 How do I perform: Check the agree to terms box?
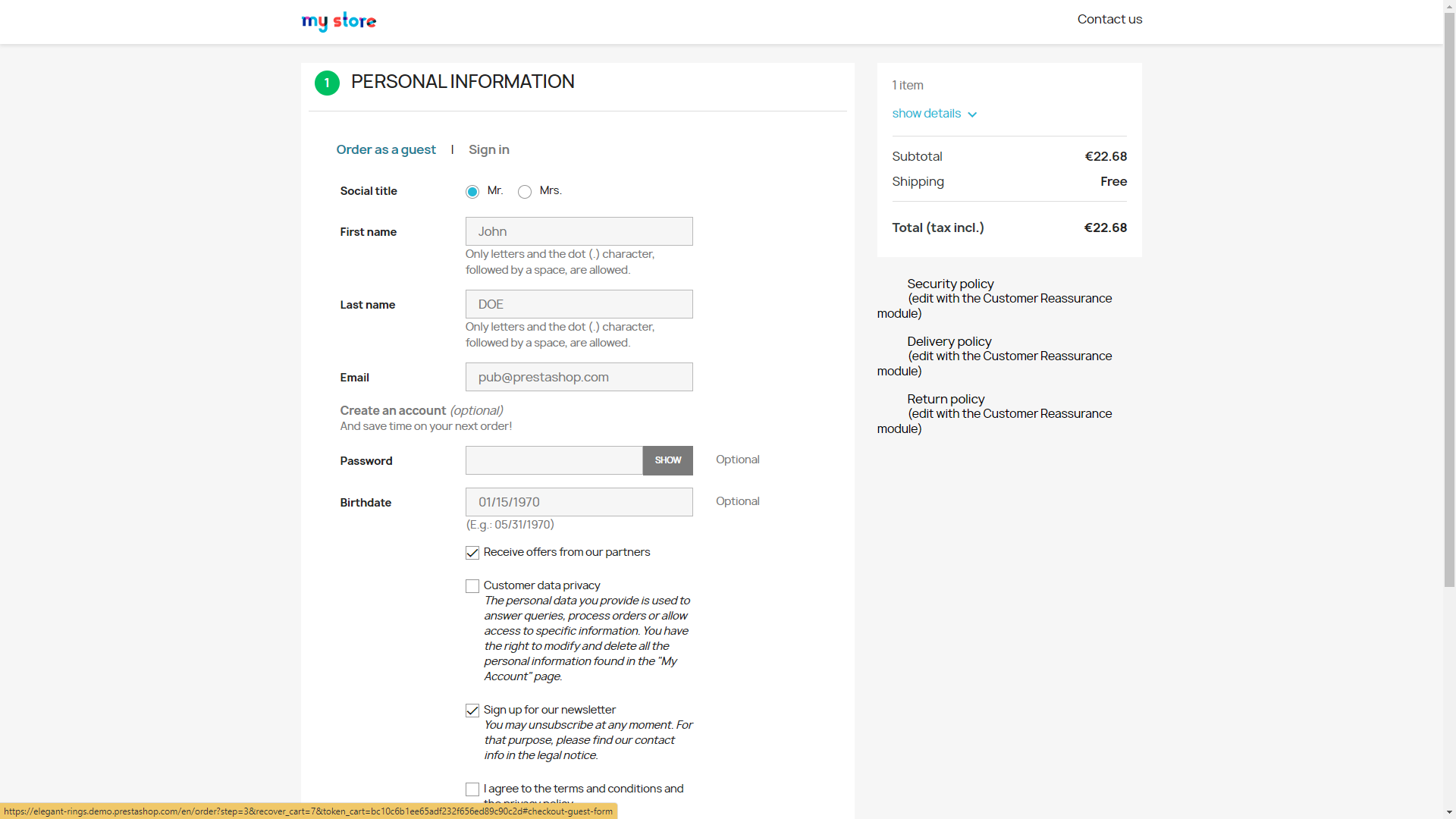472,789
